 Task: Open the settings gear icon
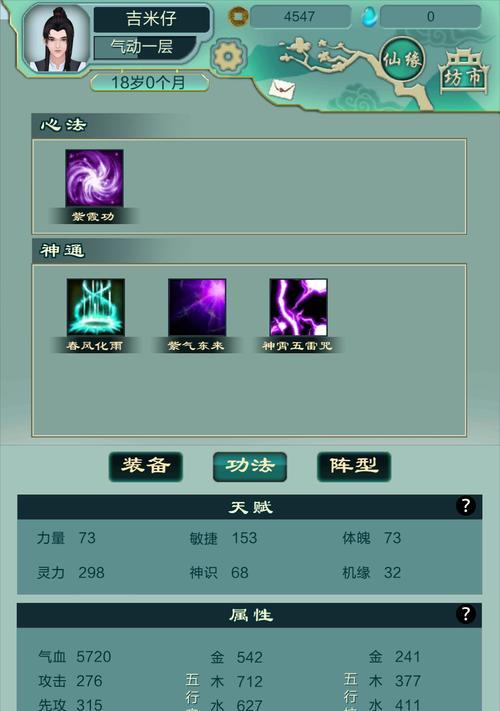click(x=228, y=56)
